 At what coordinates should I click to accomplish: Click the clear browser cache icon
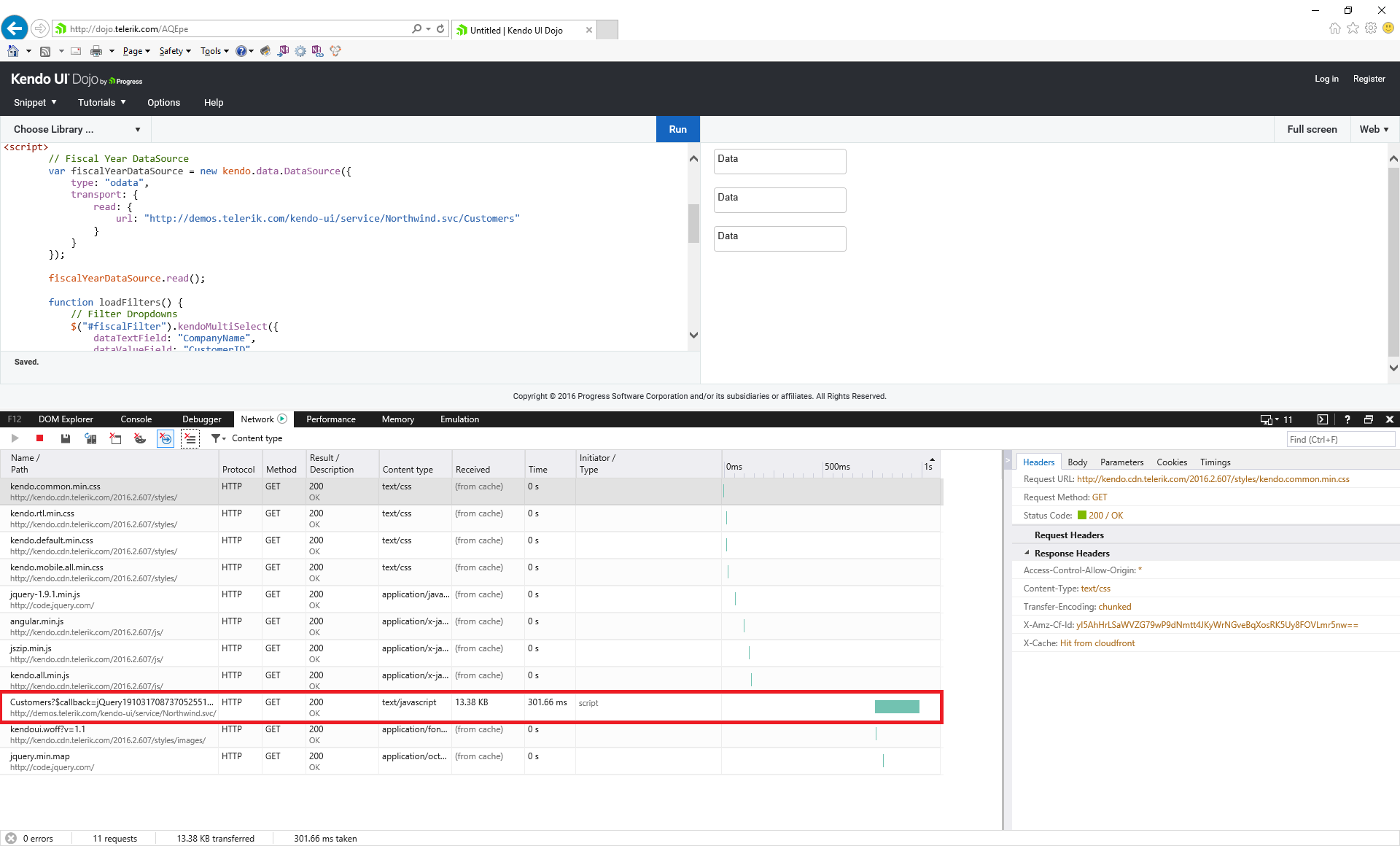pos(115,438)
